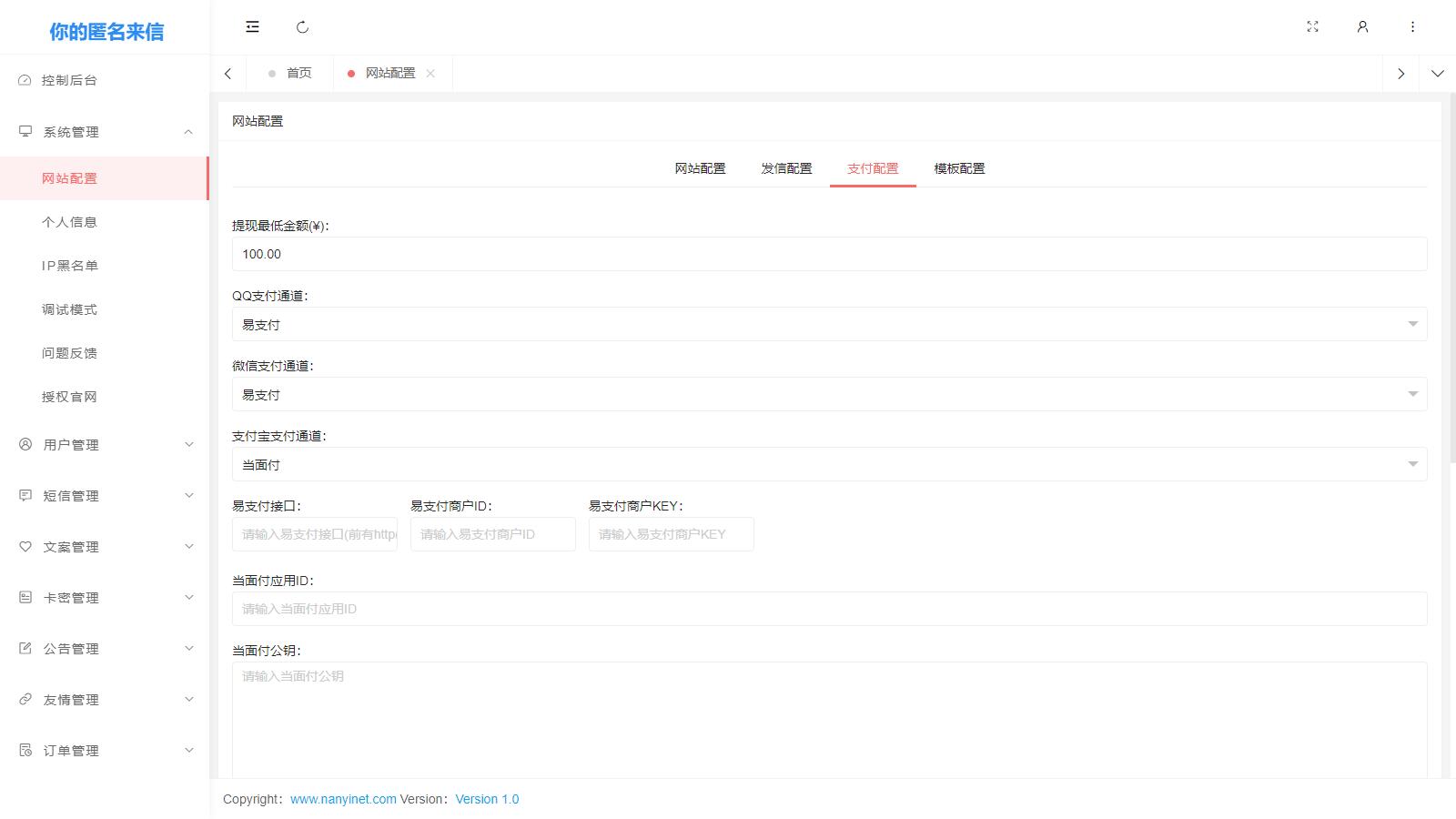Open the user profile icon
1456x819 pixels.
pyautogui.click(x=1362, y=27)
